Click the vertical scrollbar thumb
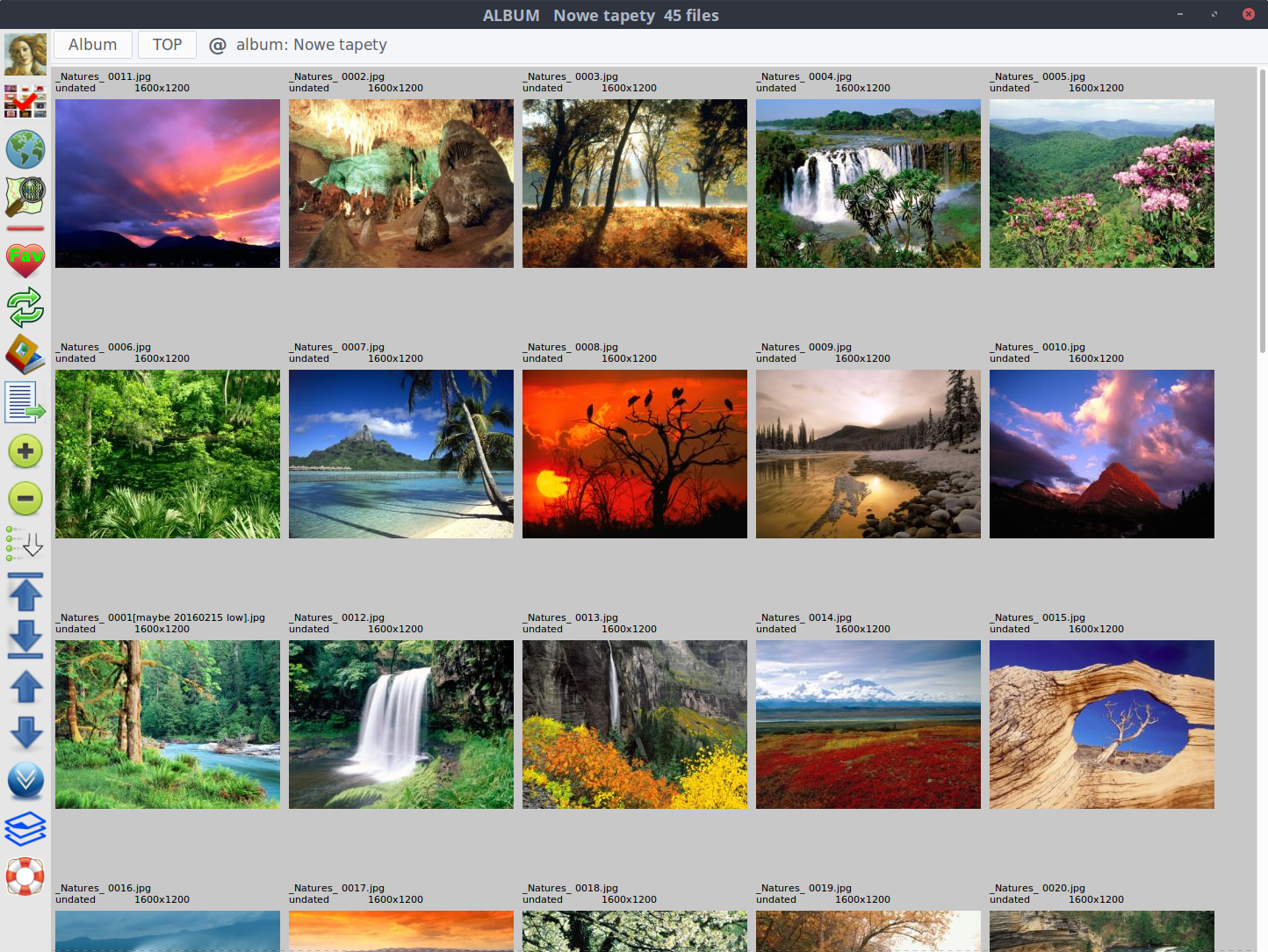The image size is (1268, 952). coord(1263,211)
